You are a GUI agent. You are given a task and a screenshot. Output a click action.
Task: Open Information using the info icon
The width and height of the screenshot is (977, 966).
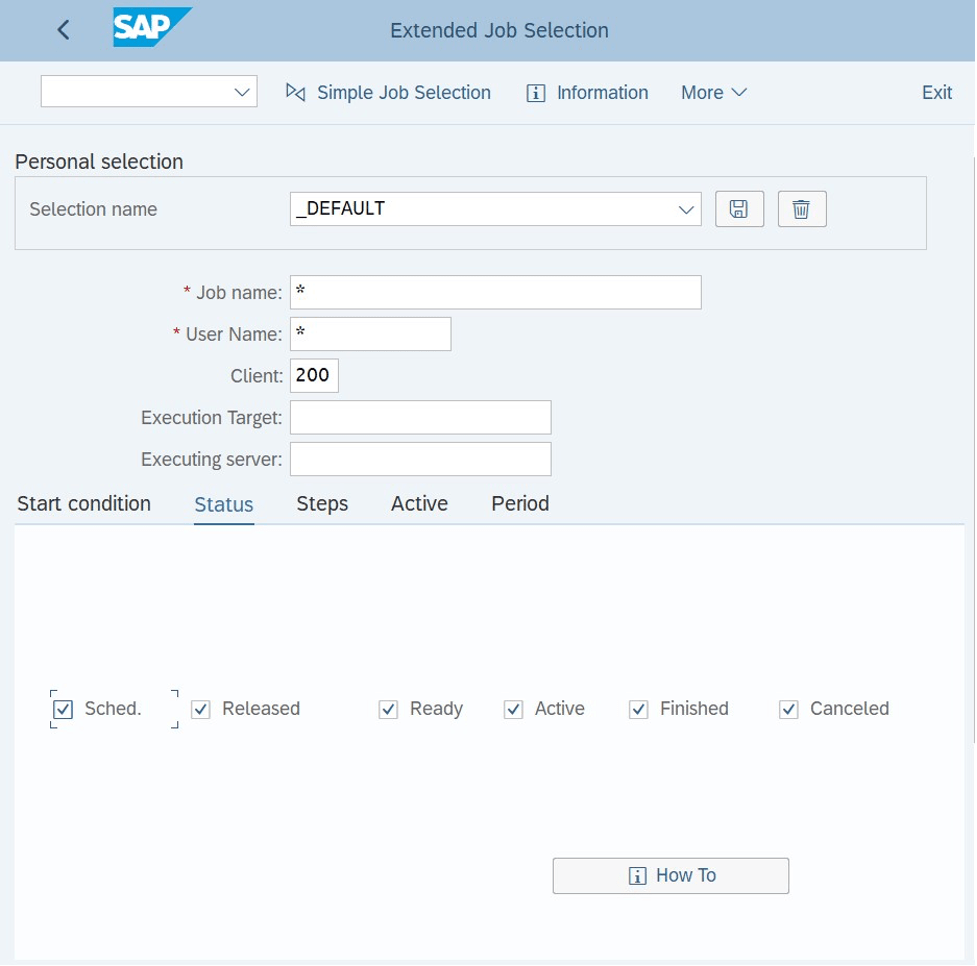click(x=537, y=92)
